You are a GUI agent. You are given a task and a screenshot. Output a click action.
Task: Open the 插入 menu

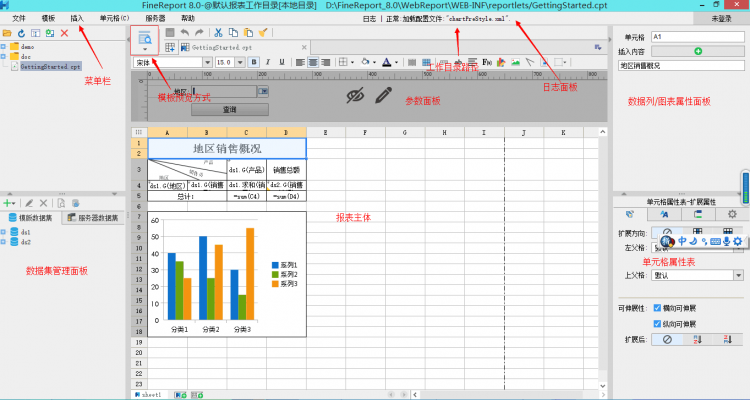click(x=77, y=18)
